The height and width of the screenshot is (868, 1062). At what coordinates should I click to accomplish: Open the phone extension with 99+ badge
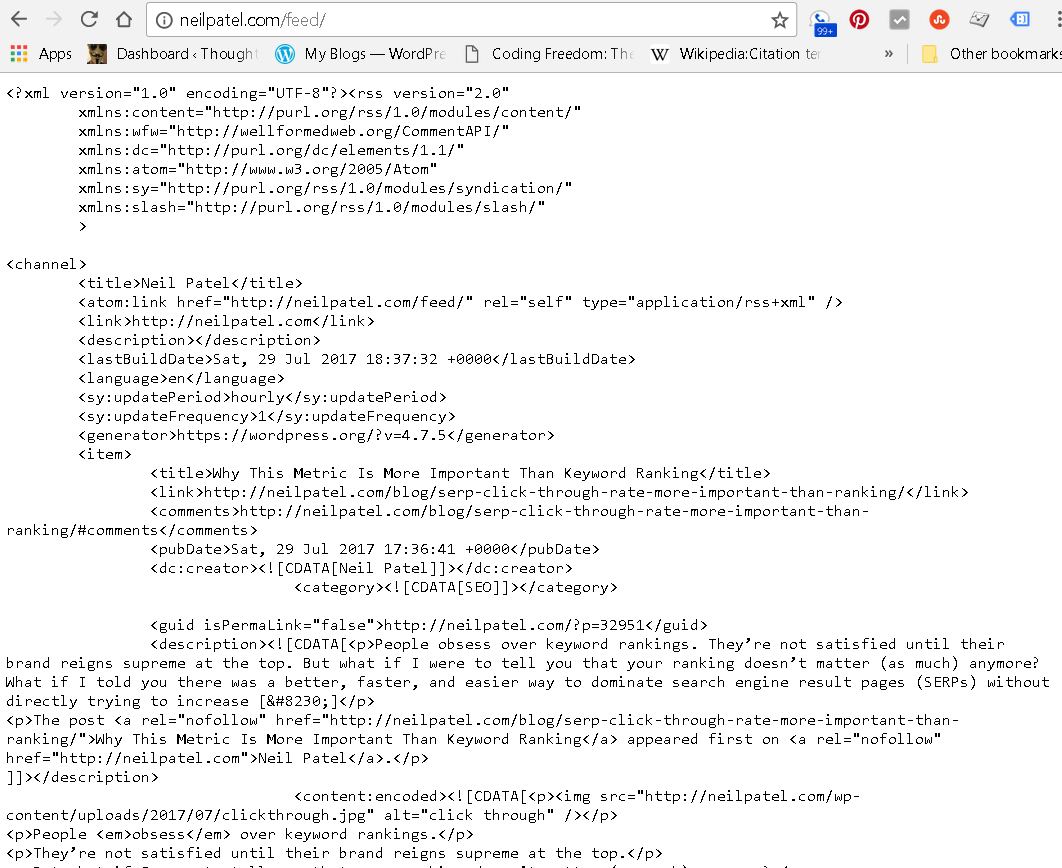823,22
